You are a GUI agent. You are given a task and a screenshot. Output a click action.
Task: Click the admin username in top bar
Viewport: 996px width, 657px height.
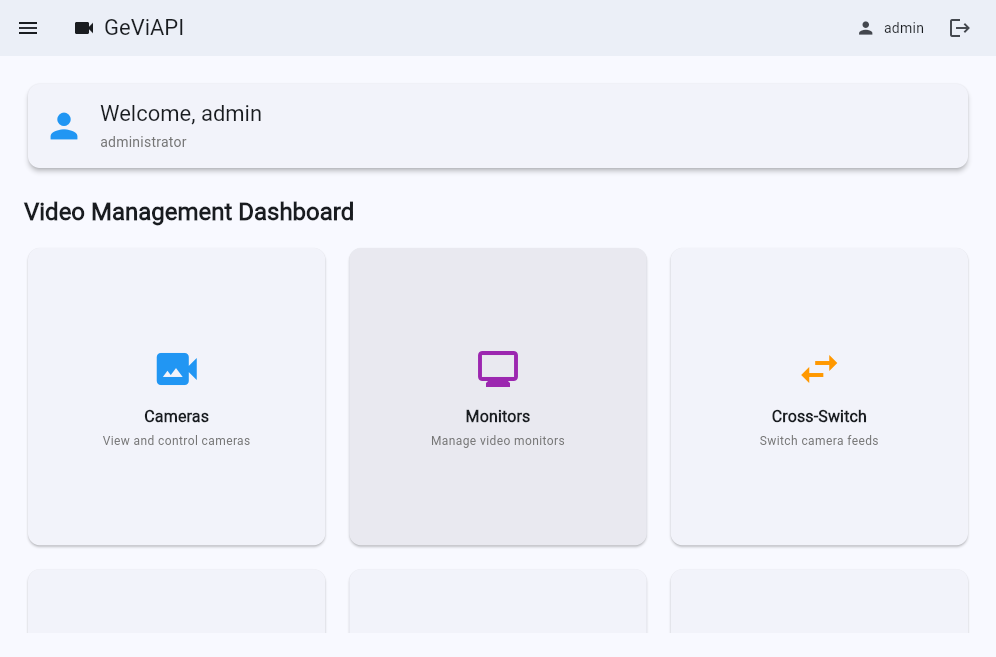coord(904,28)
